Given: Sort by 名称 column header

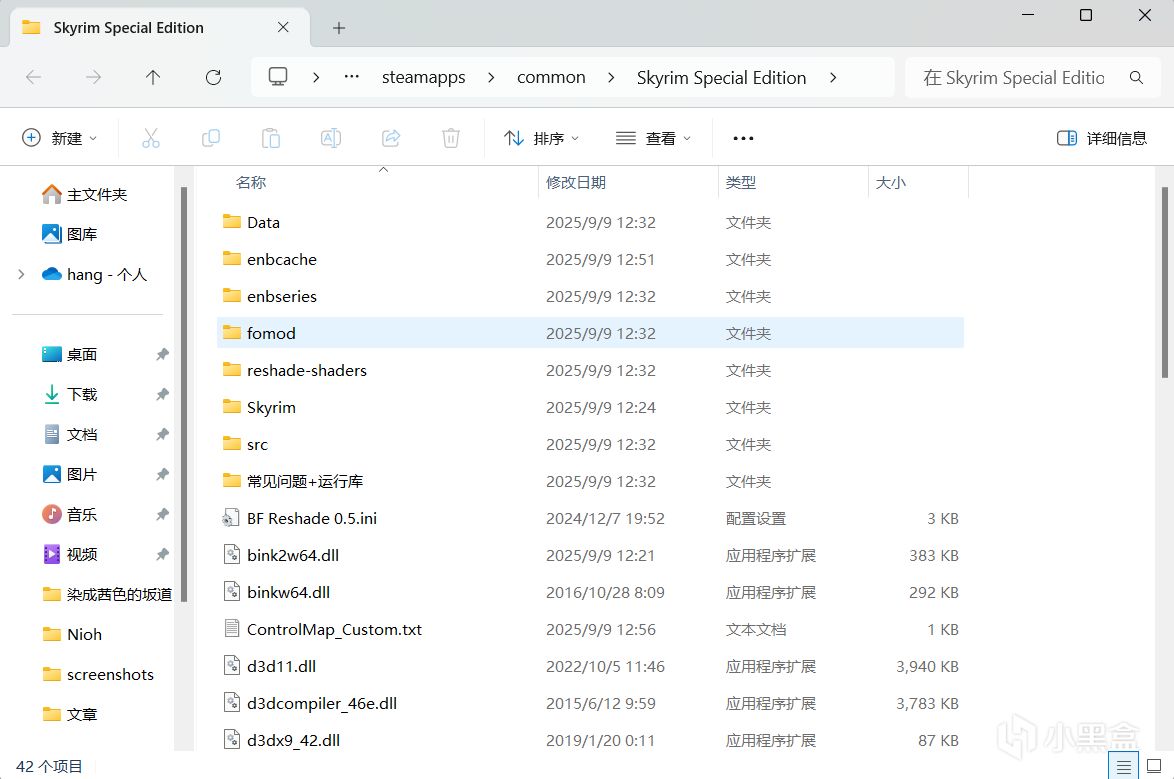Looking at the screenshot, I should tap(251, 182).
